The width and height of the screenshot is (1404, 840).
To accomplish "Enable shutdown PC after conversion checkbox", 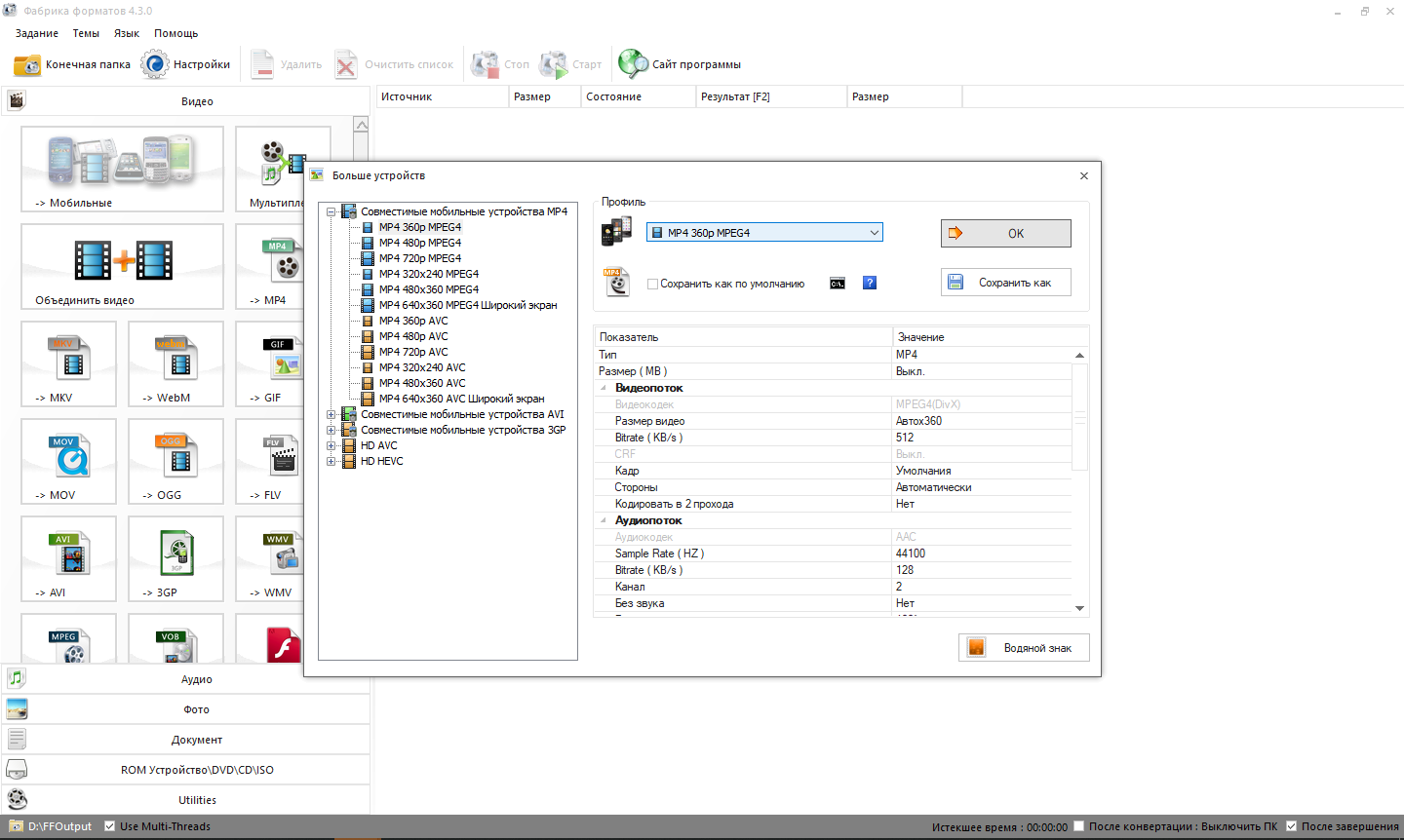I will 1079,826.
